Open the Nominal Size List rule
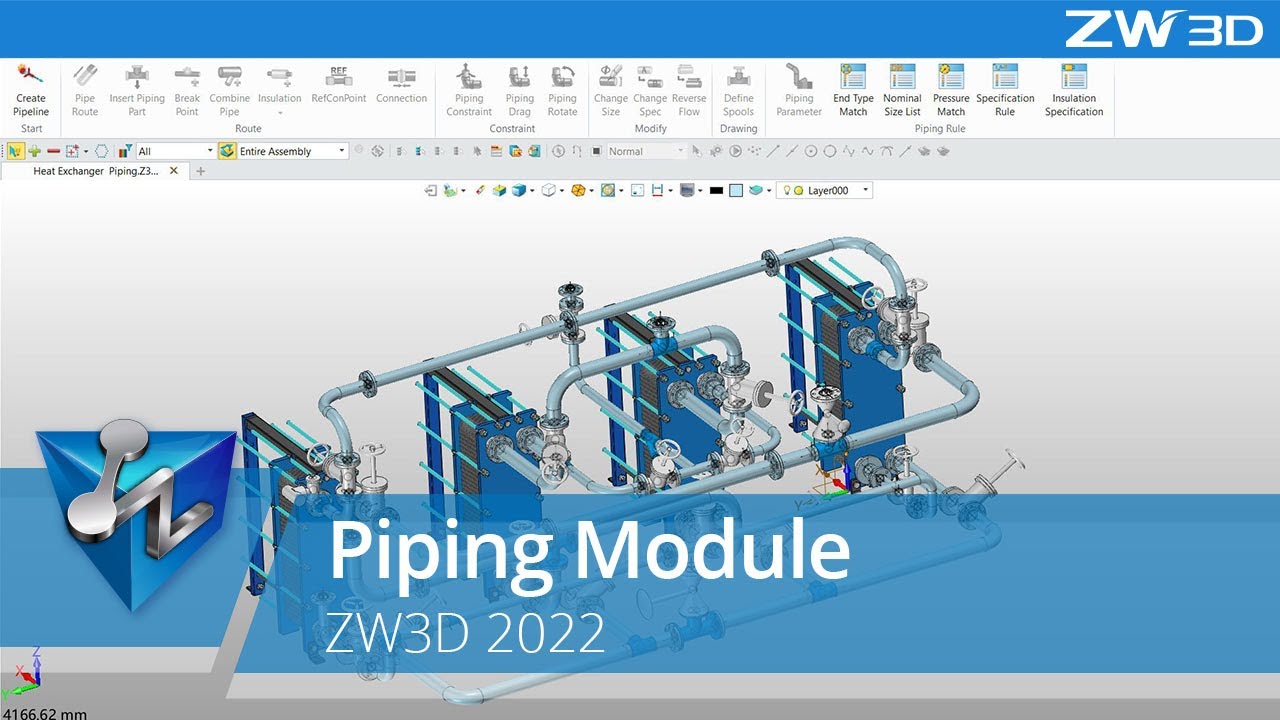 [903, 91]
